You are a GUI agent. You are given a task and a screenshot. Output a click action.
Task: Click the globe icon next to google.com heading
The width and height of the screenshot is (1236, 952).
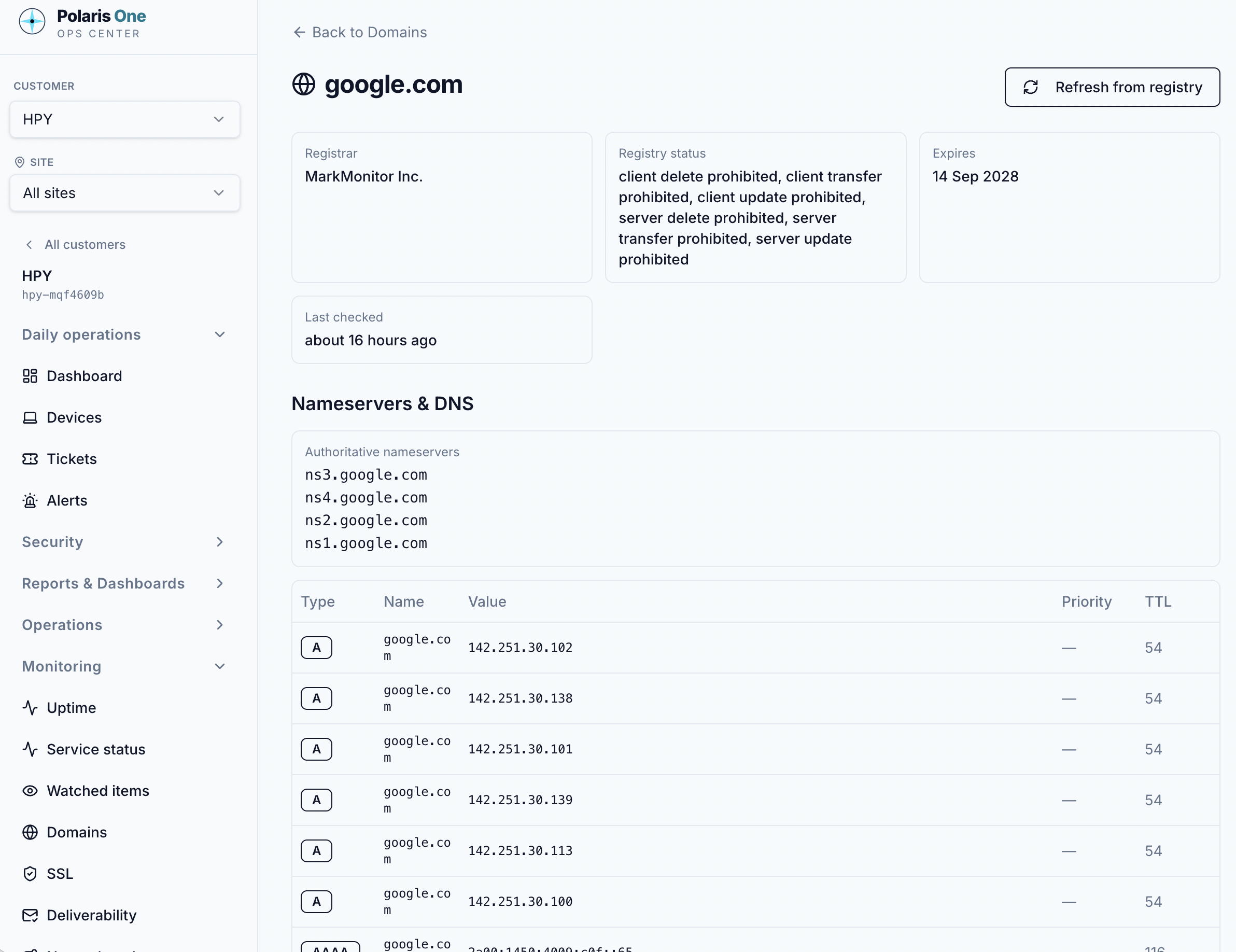(304, 85)
